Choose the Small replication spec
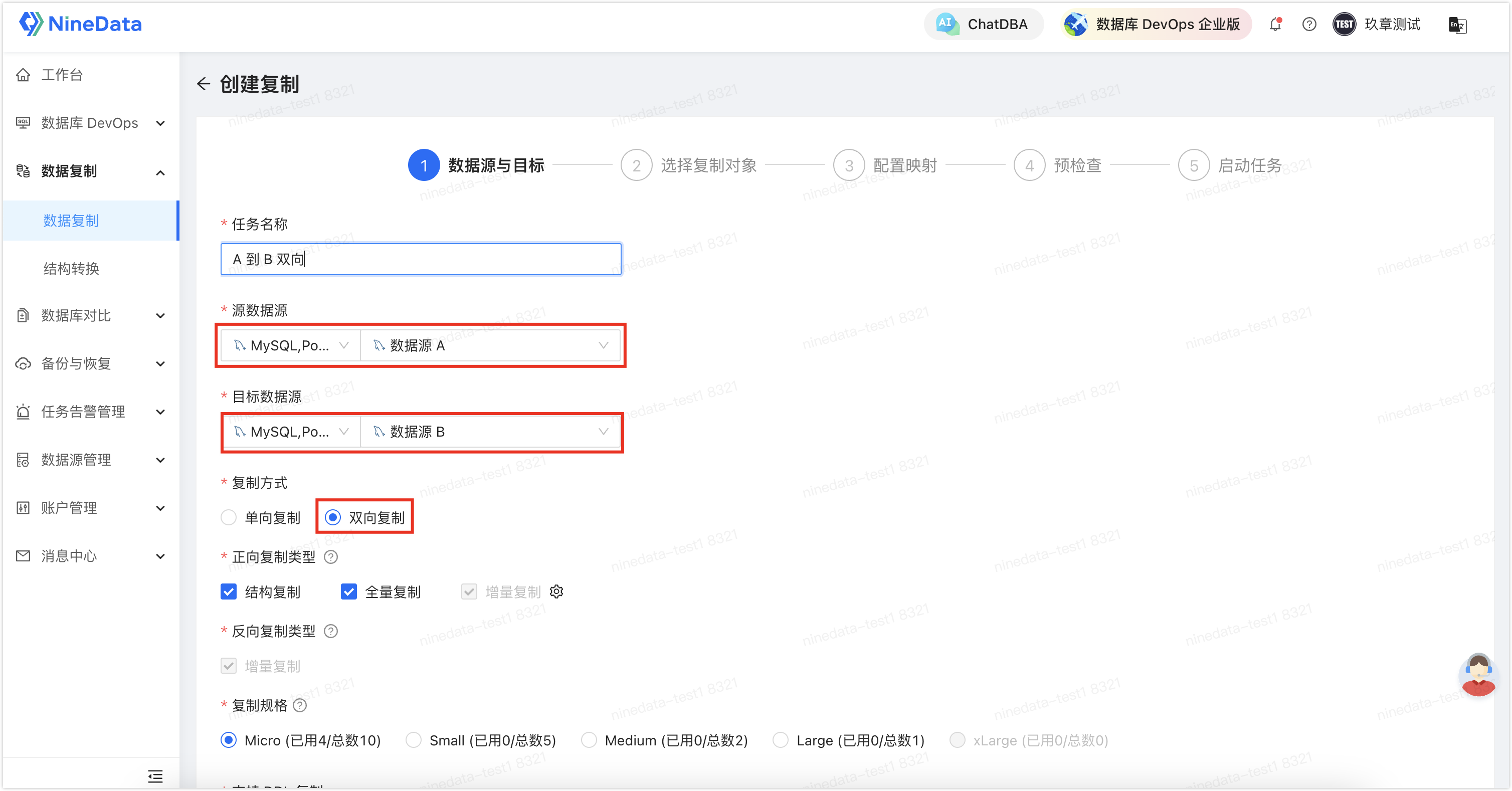The image size is (1512, 791). 414,740
